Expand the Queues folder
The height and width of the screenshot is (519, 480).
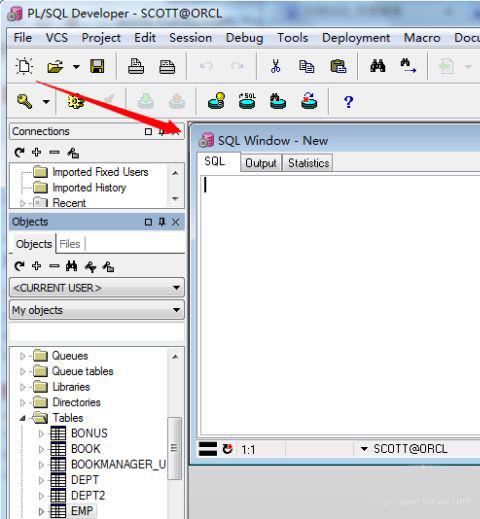click(x=22, y=356)
